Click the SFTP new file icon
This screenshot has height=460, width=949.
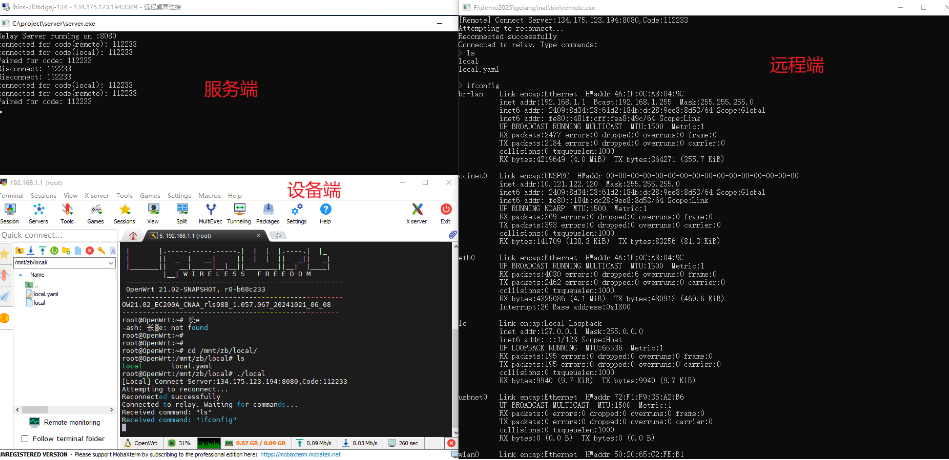pyautogui.click(x=78, y=250)
